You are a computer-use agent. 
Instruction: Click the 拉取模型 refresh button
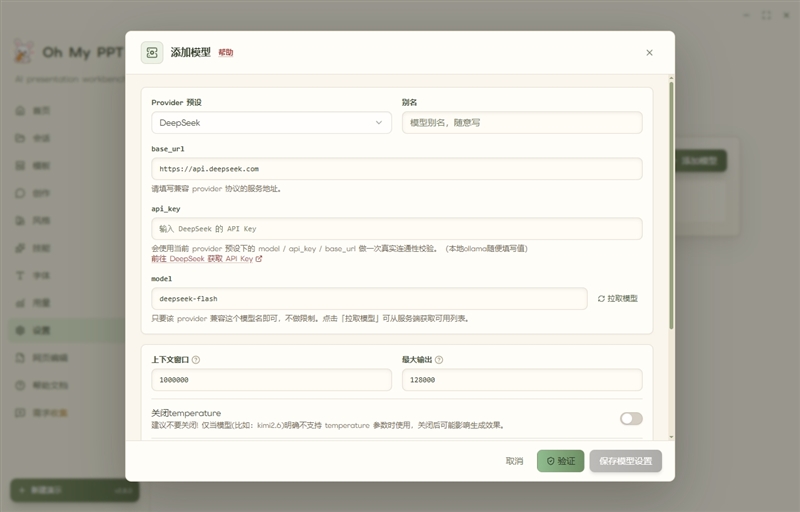[x=618, y=298]
